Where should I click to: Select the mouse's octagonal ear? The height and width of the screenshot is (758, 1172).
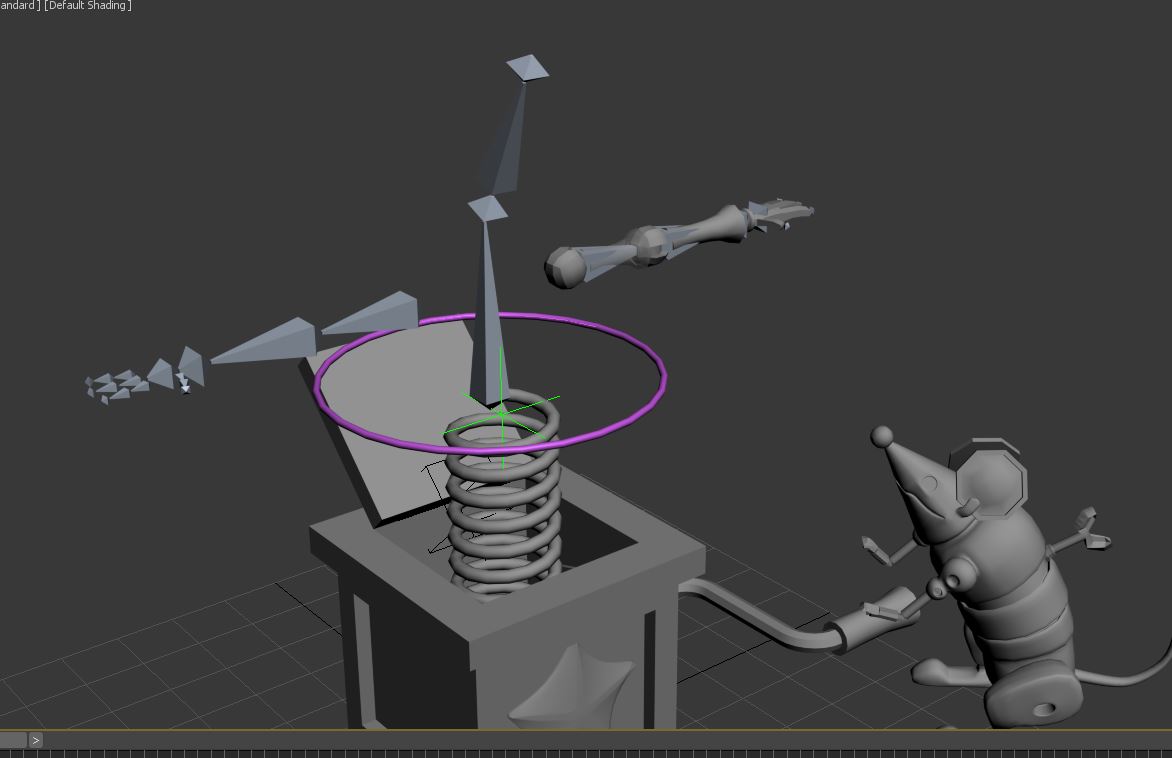990,480
